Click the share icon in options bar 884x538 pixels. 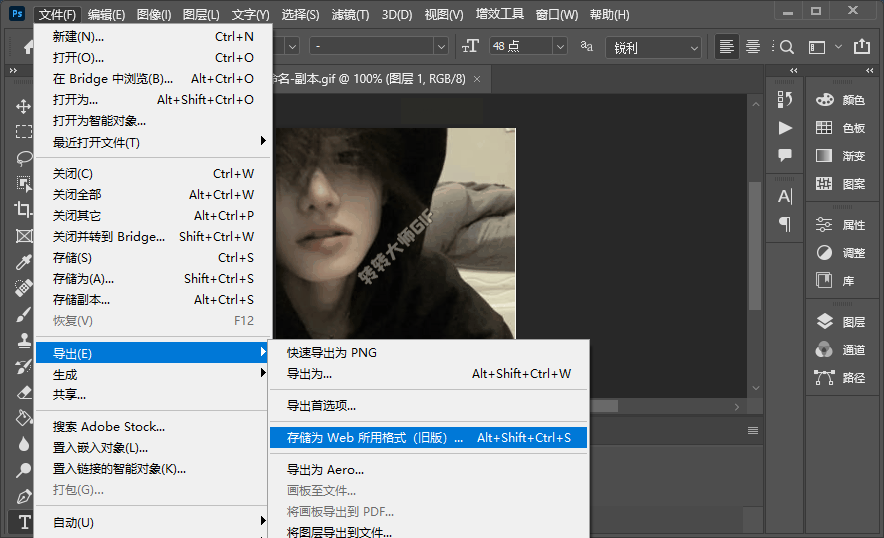click(861, 46)
